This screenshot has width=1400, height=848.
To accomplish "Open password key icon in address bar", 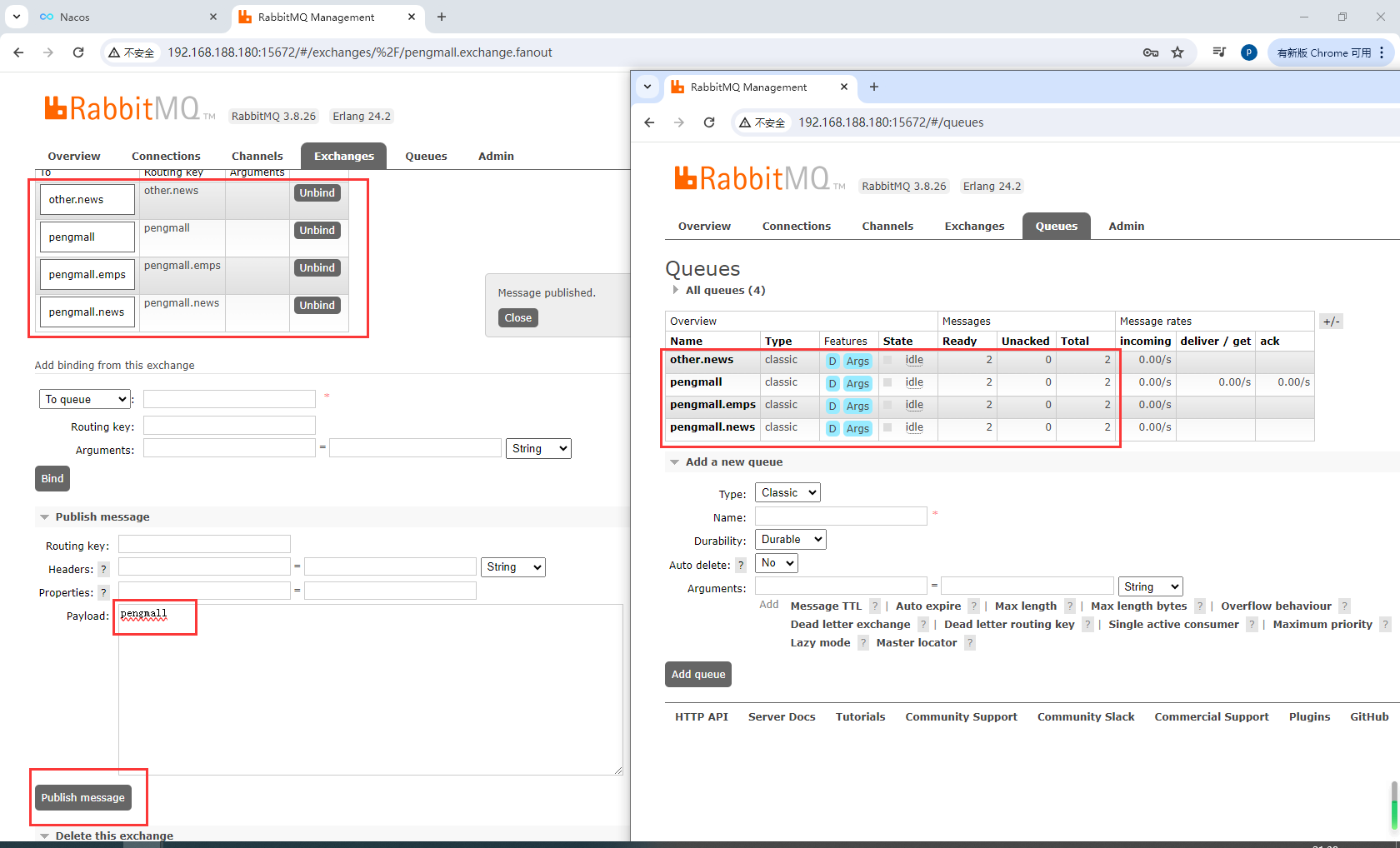I will pyautogui.click(x=1151, y=52).
